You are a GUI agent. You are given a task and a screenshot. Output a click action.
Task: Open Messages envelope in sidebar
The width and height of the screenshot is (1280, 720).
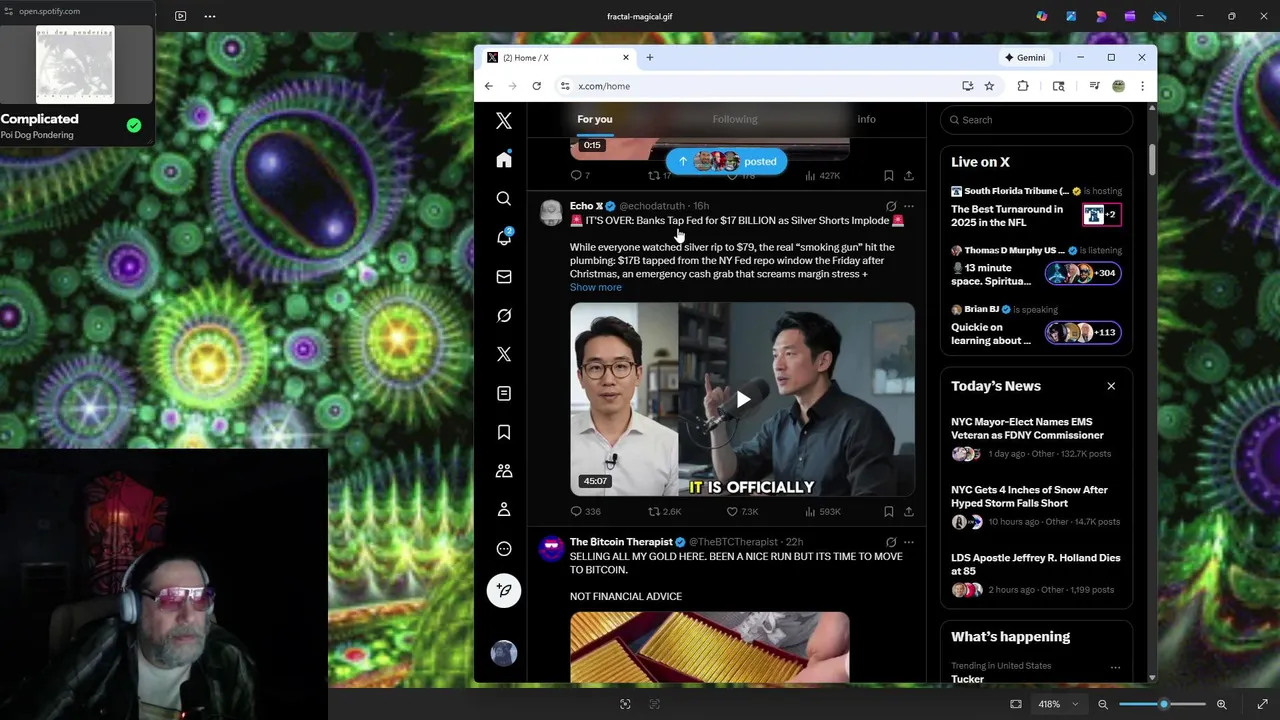tap(504, 276)
